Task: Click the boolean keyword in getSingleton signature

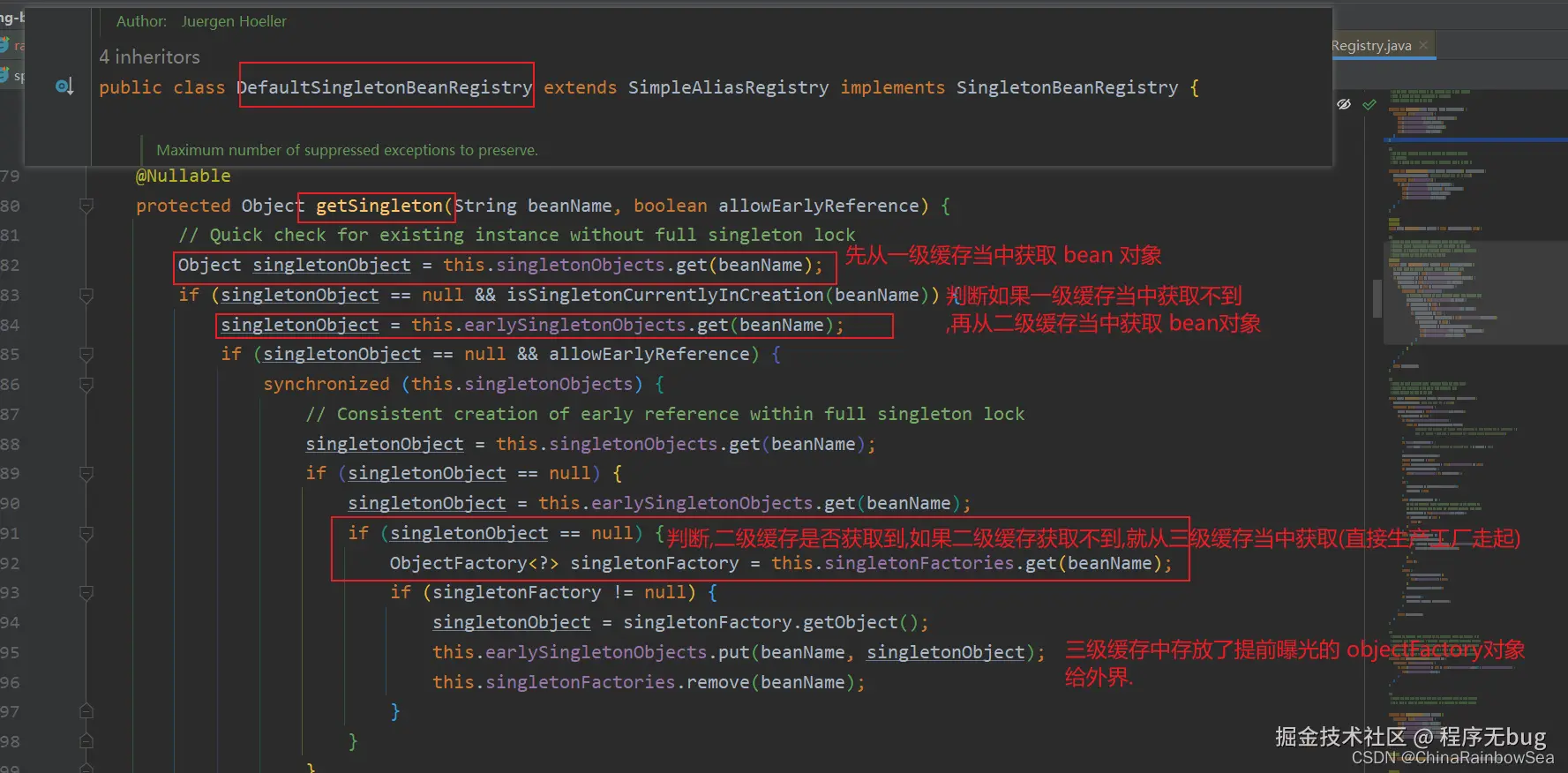Action: point(671,206)
